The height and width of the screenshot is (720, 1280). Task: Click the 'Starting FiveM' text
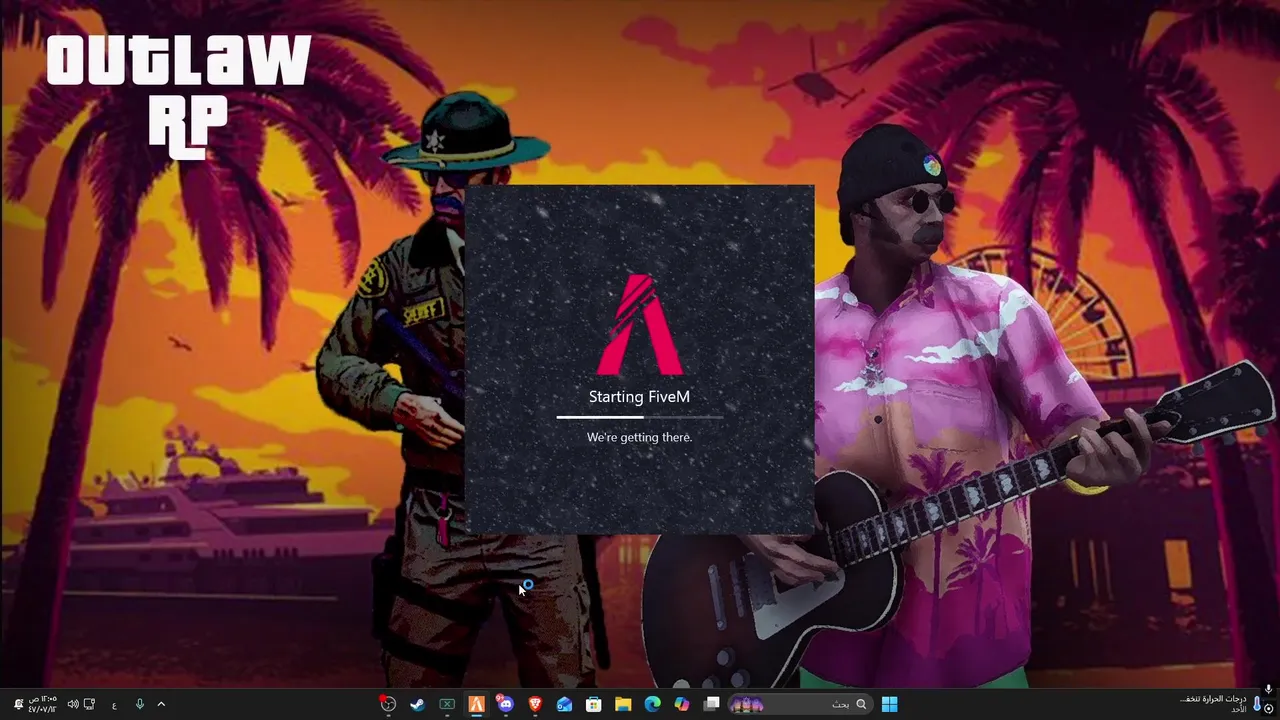coord(639,397)
